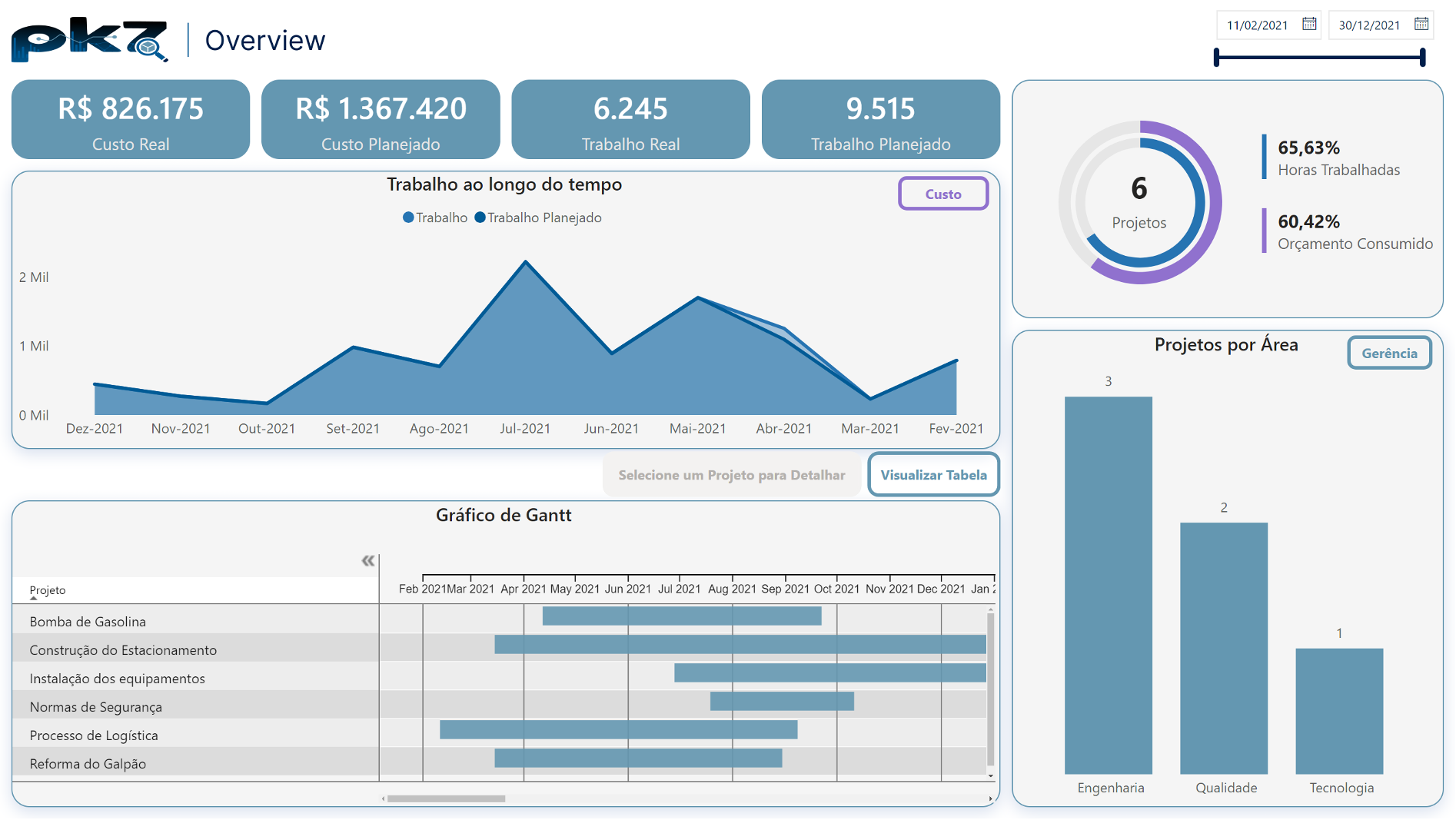Click the Trabalho legend marker

pos(408,217)
